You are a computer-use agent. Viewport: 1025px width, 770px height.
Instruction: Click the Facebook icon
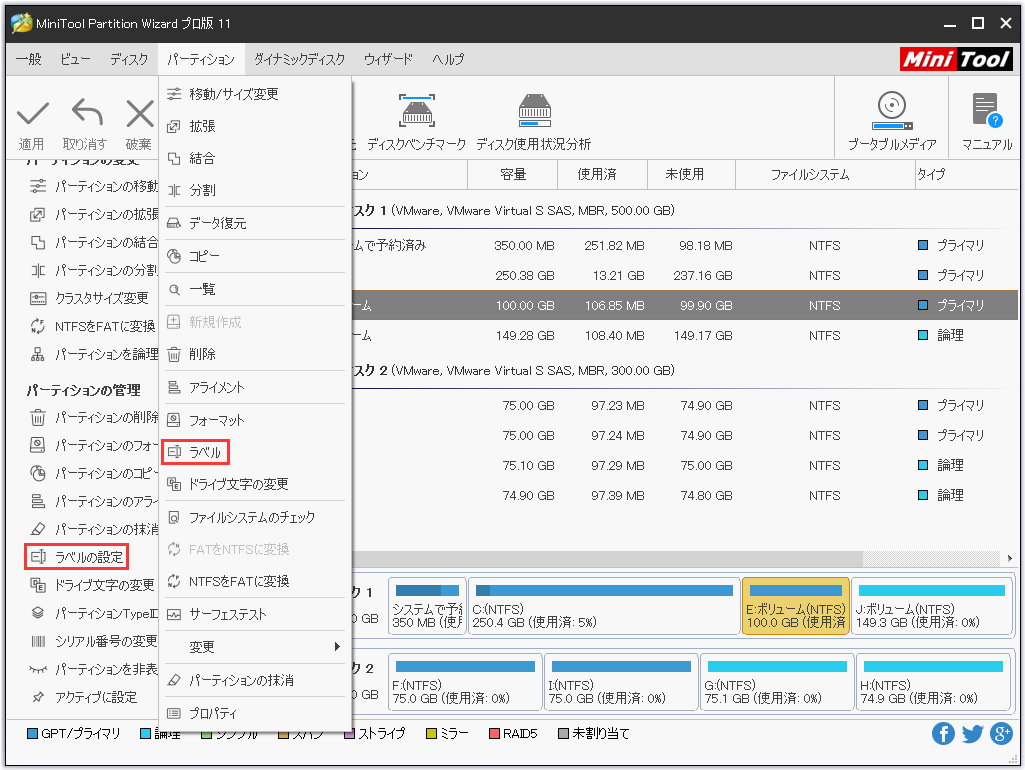[943, 733]
